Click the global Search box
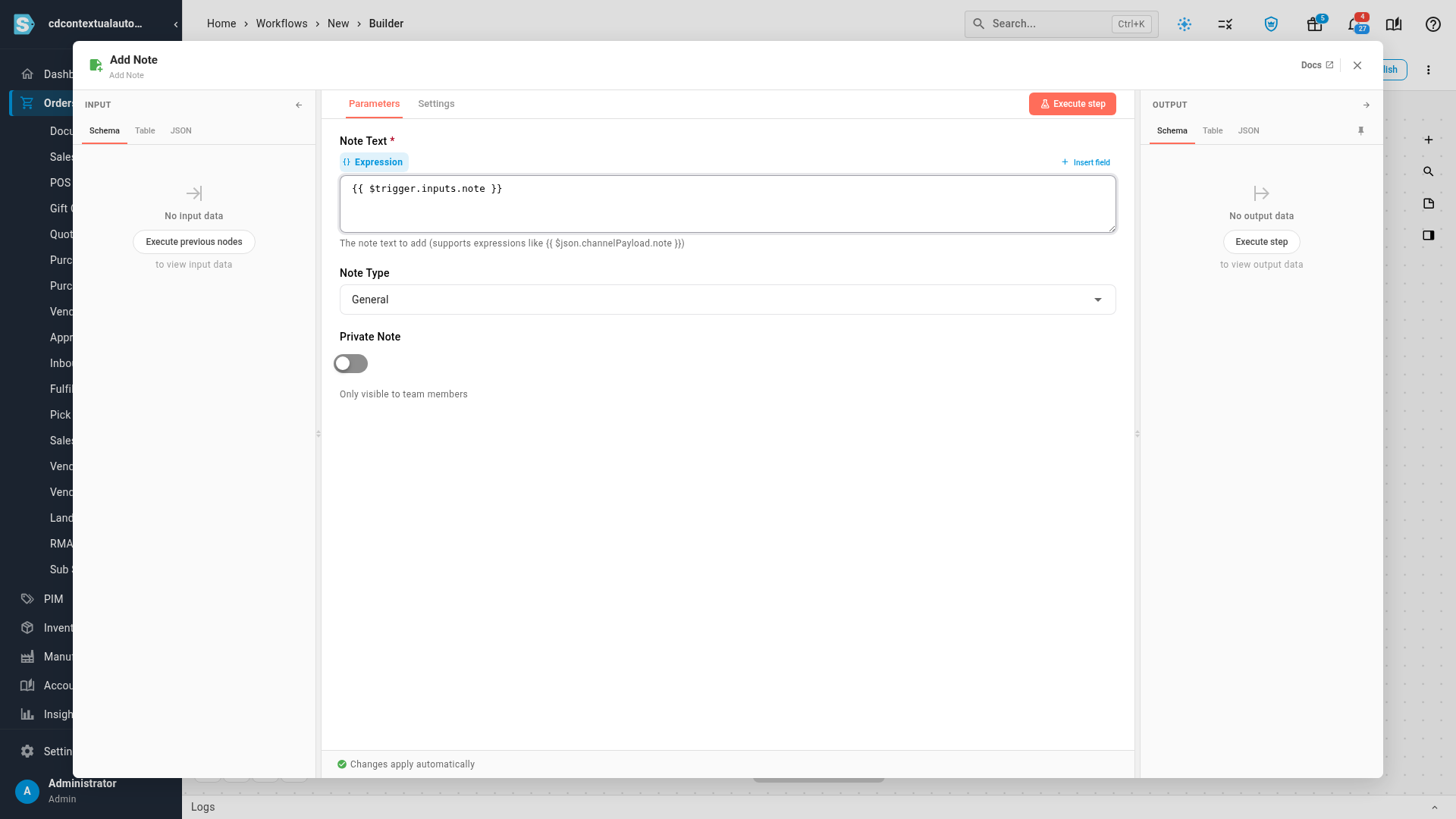The height and width of the screenshot is (819, 1456). point(1061,24)
